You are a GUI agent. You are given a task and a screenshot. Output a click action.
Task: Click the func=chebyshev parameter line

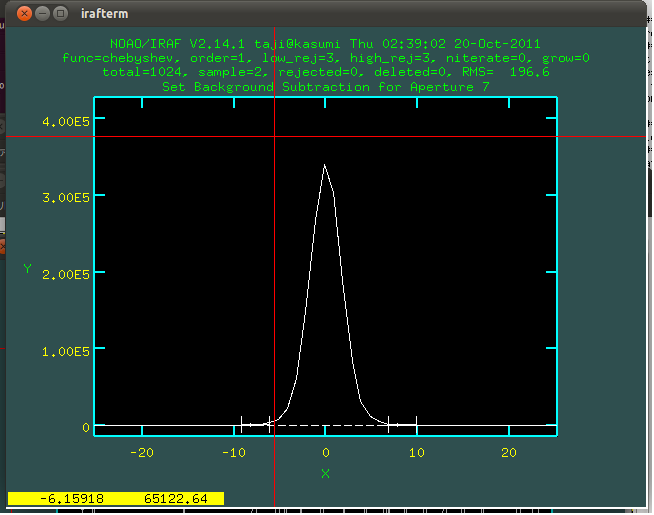326,58
